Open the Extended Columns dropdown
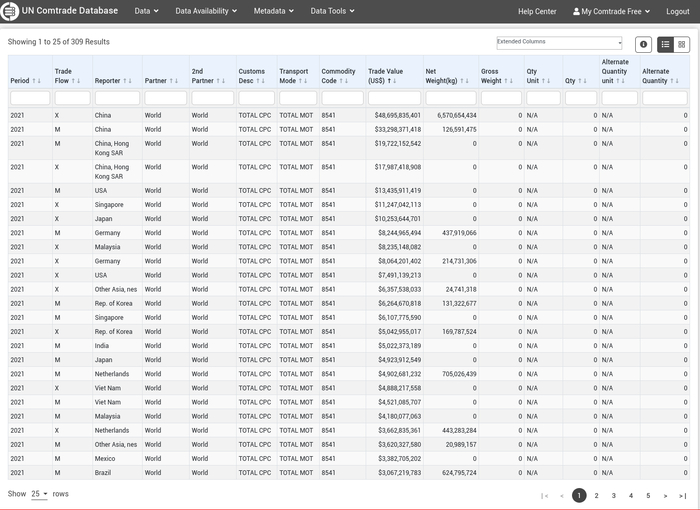This screenshot has height=510, width=700. pos(559,43)
